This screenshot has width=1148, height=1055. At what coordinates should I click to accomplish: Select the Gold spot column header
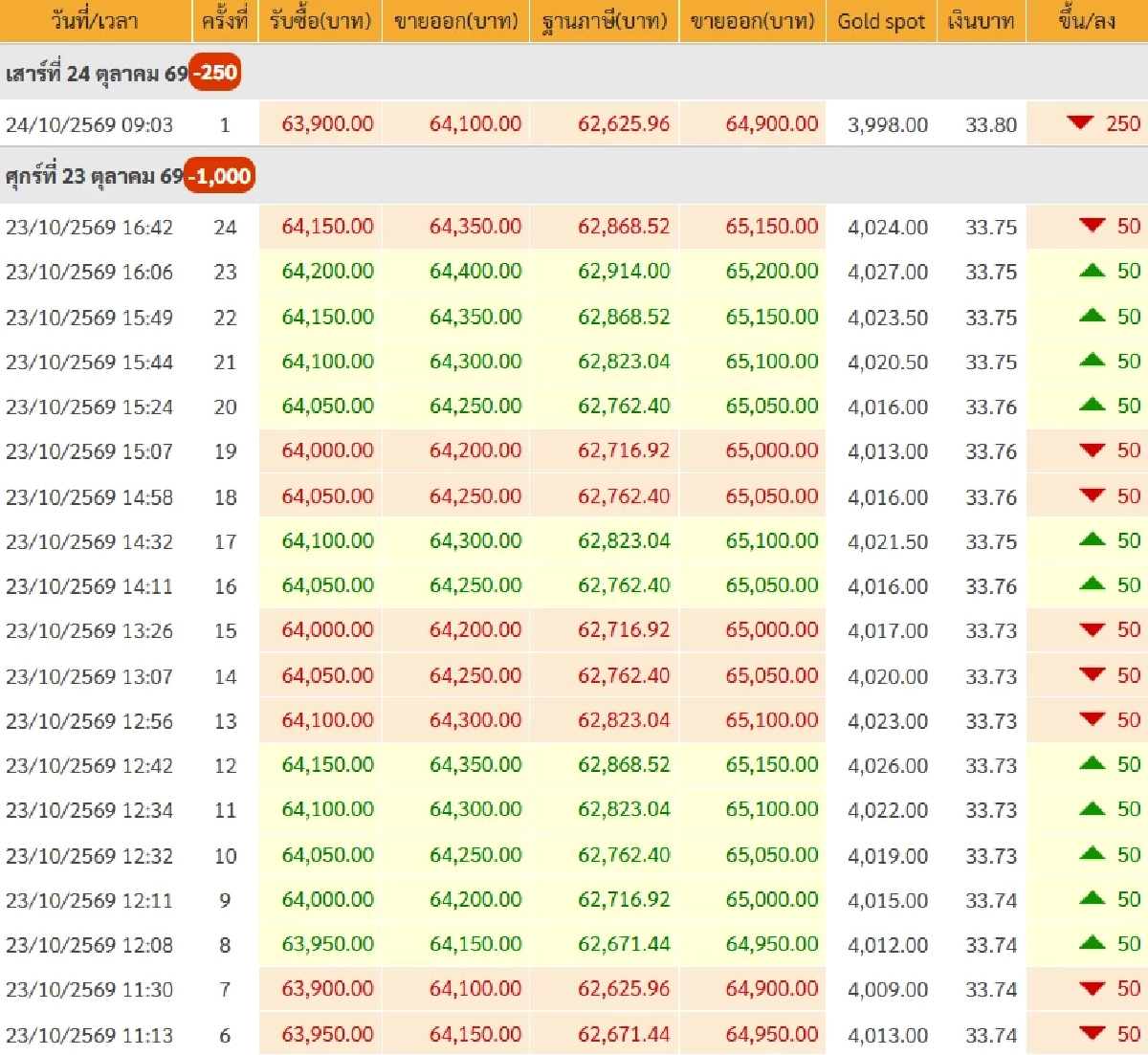coord(881,21)
